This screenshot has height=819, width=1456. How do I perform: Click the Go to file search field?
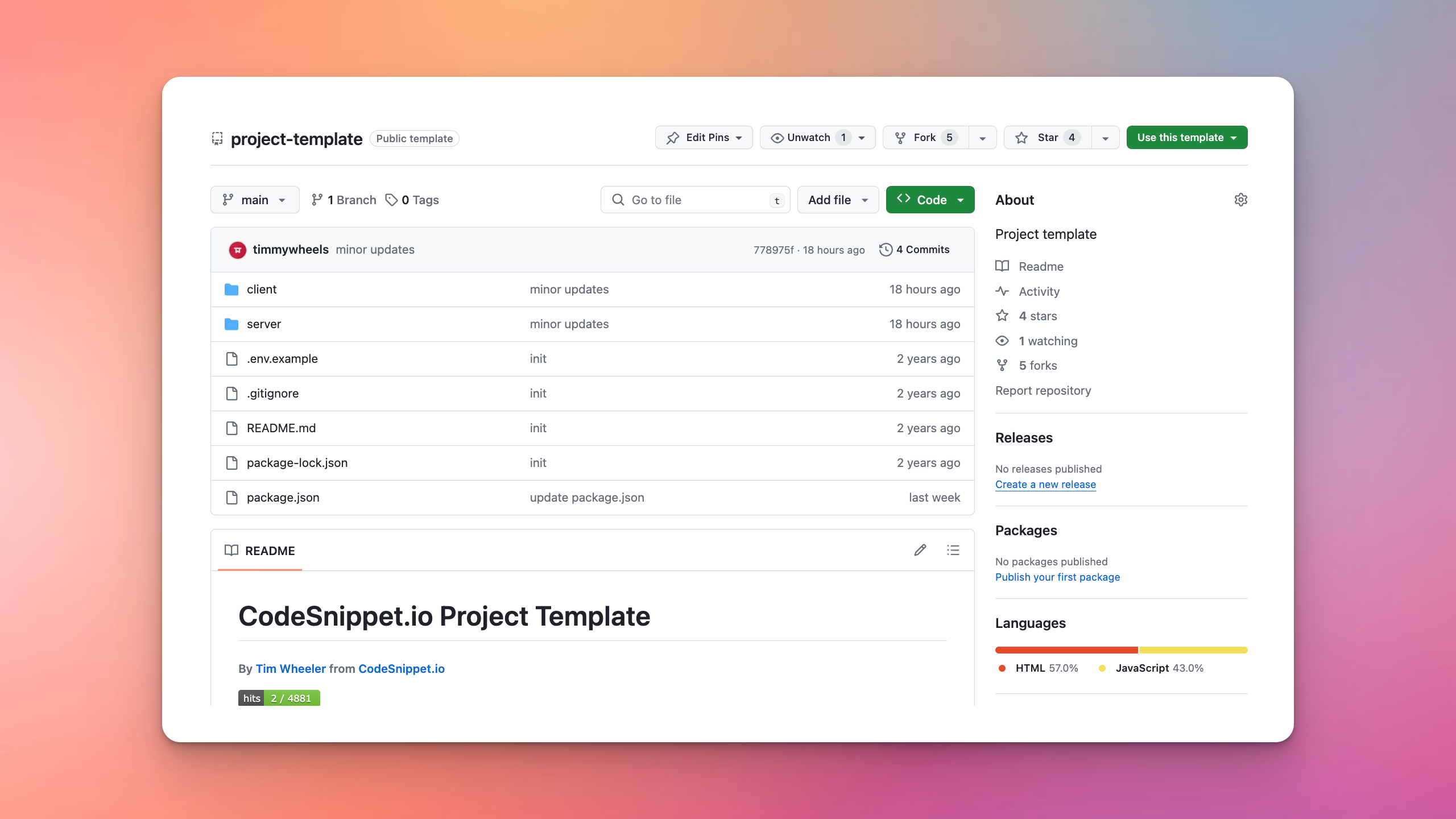point(694,200)
